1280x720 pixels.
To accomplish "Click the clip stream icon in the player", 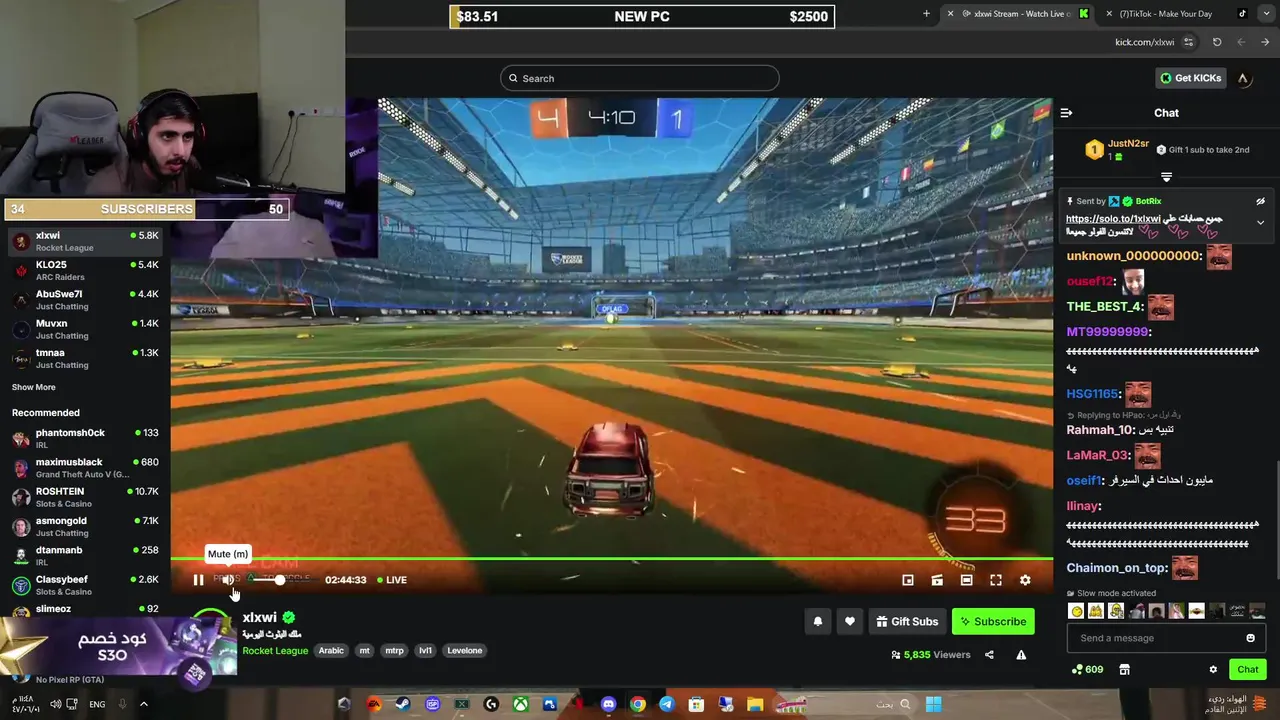I will 937,580.
